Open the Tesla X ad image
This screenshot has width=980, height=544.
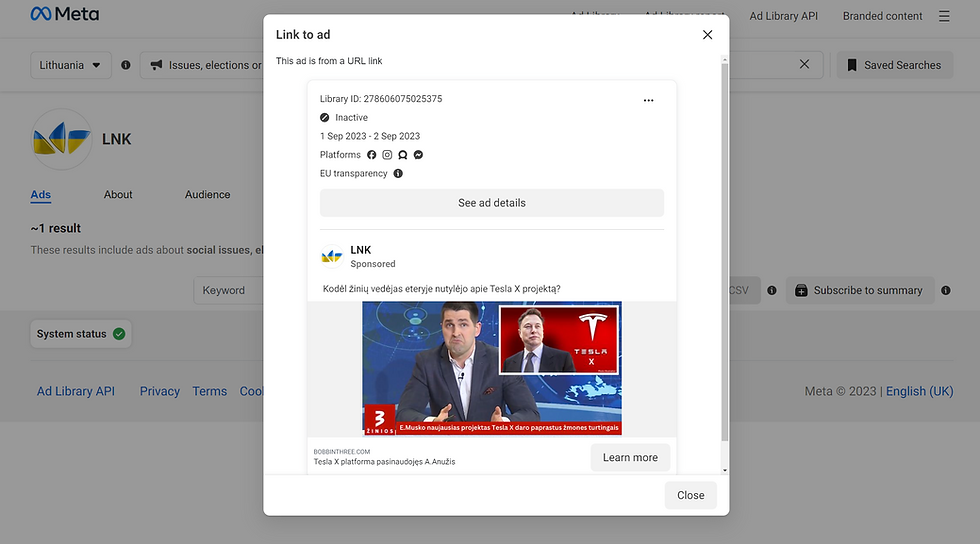(x=492, y=368)
